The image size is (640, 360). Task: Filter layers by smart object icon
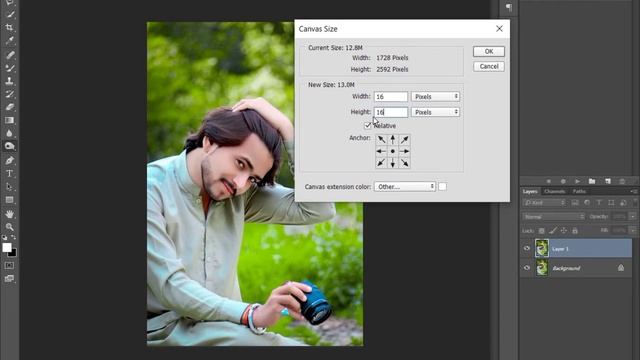623,202
